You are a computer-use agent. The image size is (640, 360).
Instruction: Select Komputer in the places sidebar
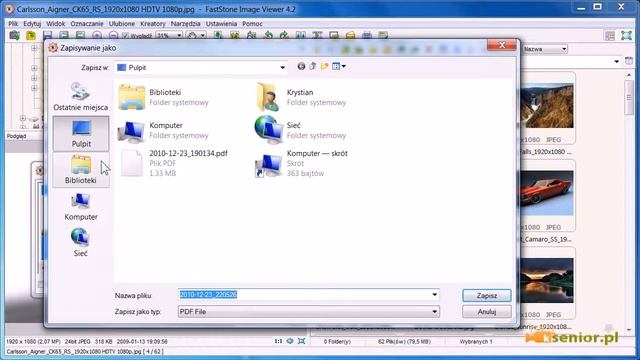coord(81,207)
